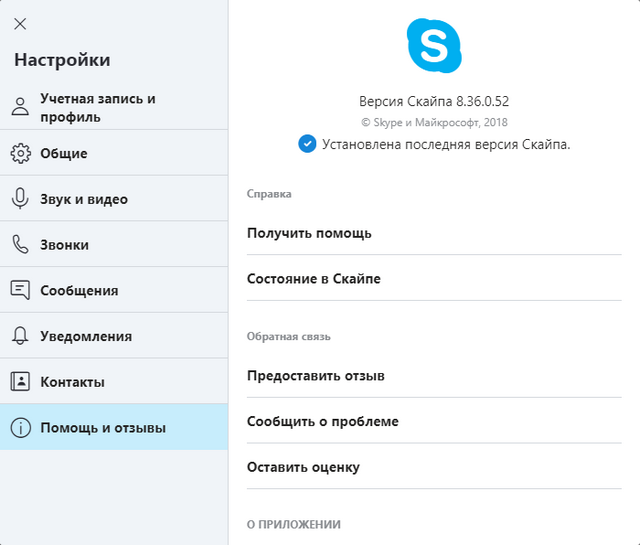Open 'Состояние в Скайпе' status page
The image size is (640, 545).
(314, 279)
